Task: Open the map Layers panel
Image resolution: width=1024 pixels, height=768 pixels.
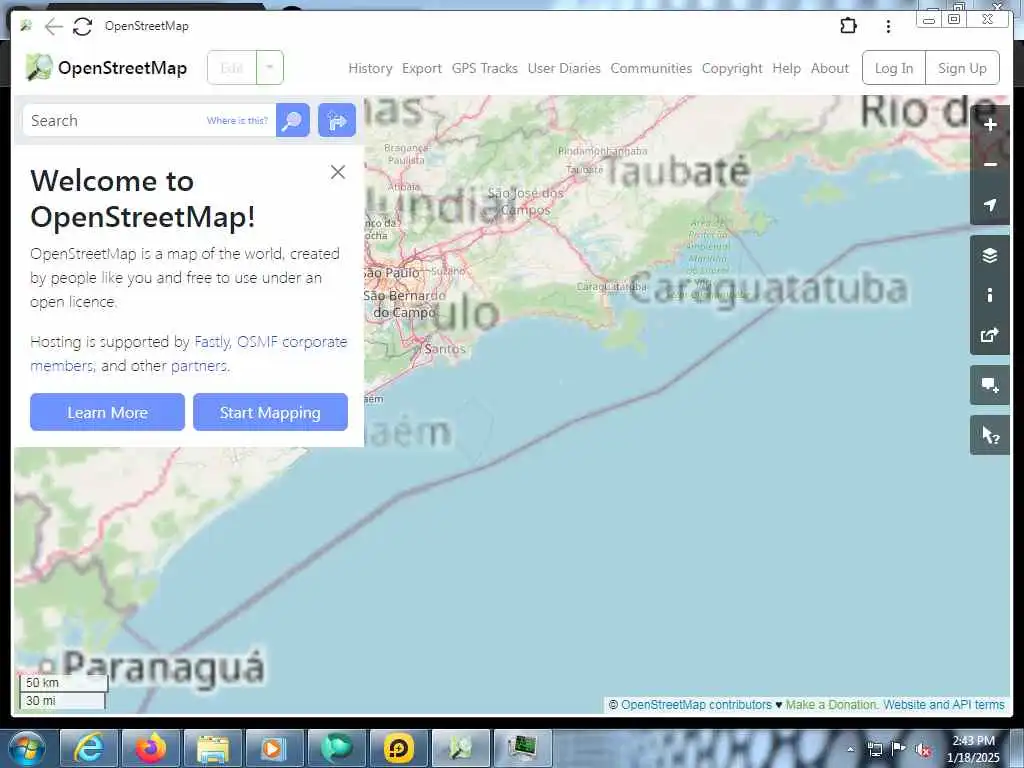Action: tap(990, 255)
